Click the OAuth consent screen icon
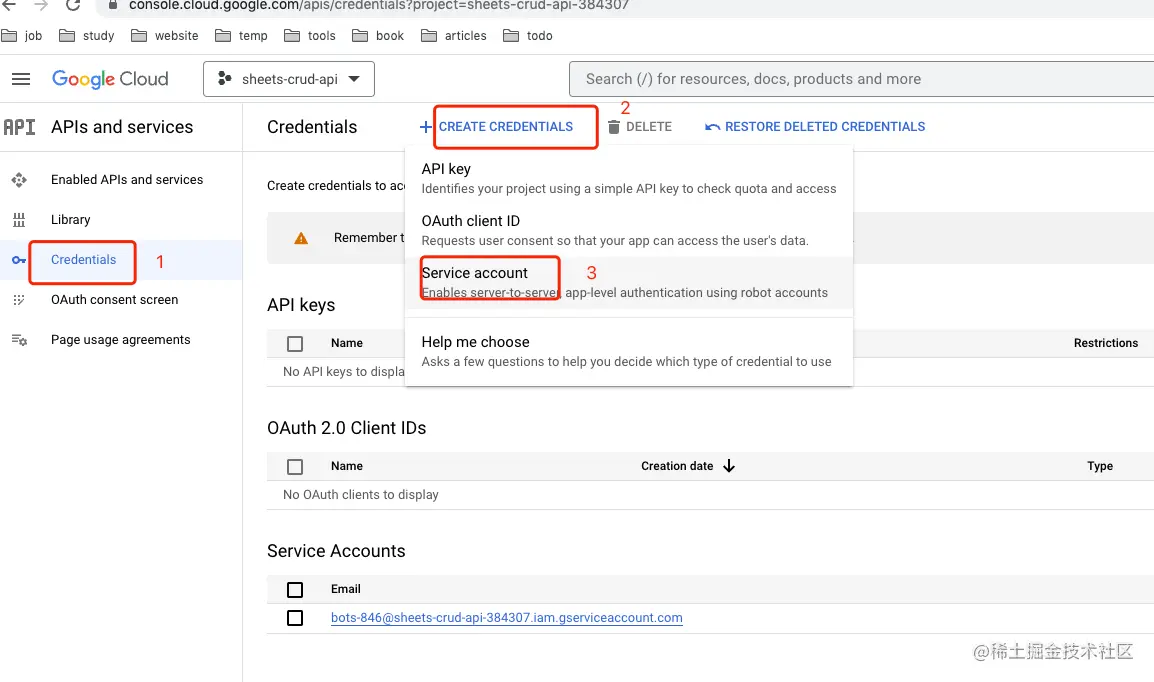 pos(19,300)
